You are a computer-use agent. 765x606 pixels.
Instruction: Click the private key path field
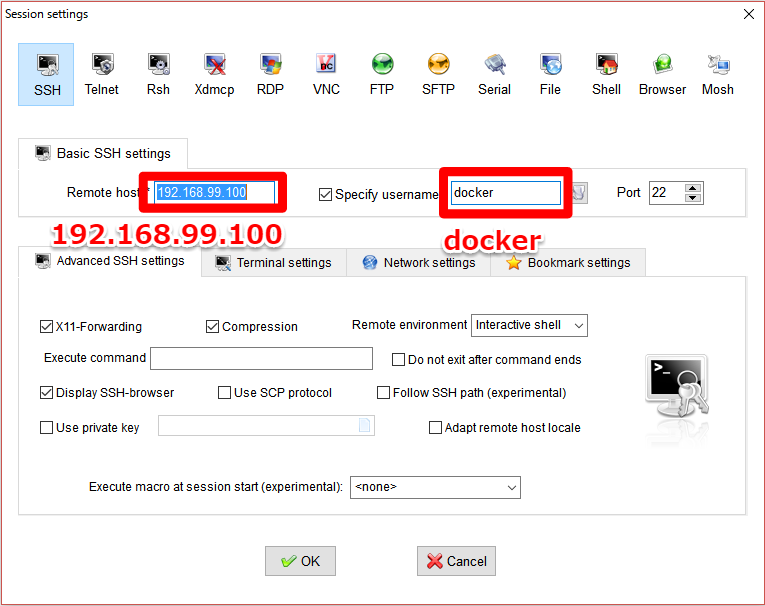coord(266,425)
